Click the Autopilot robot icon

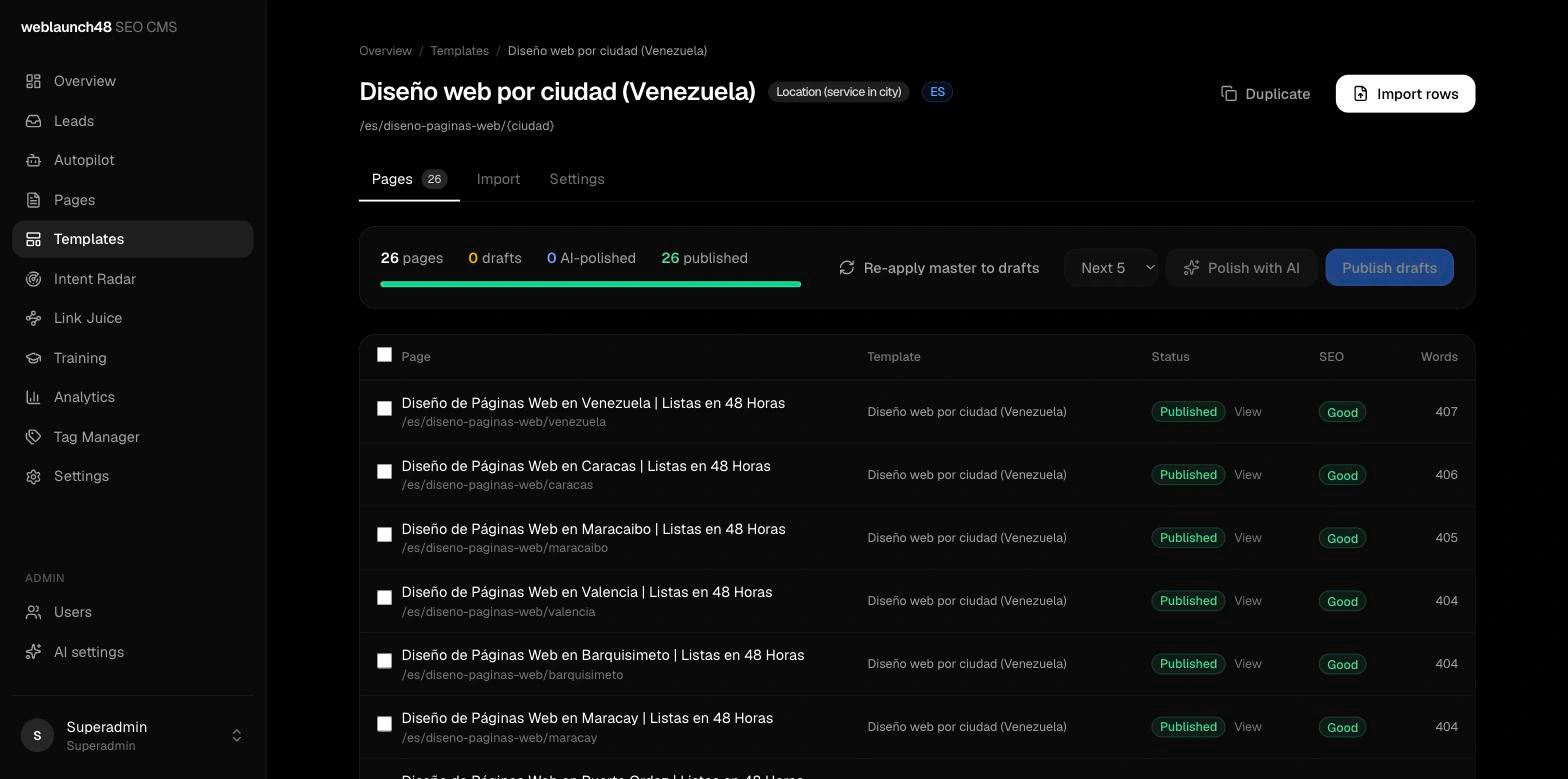33,160
